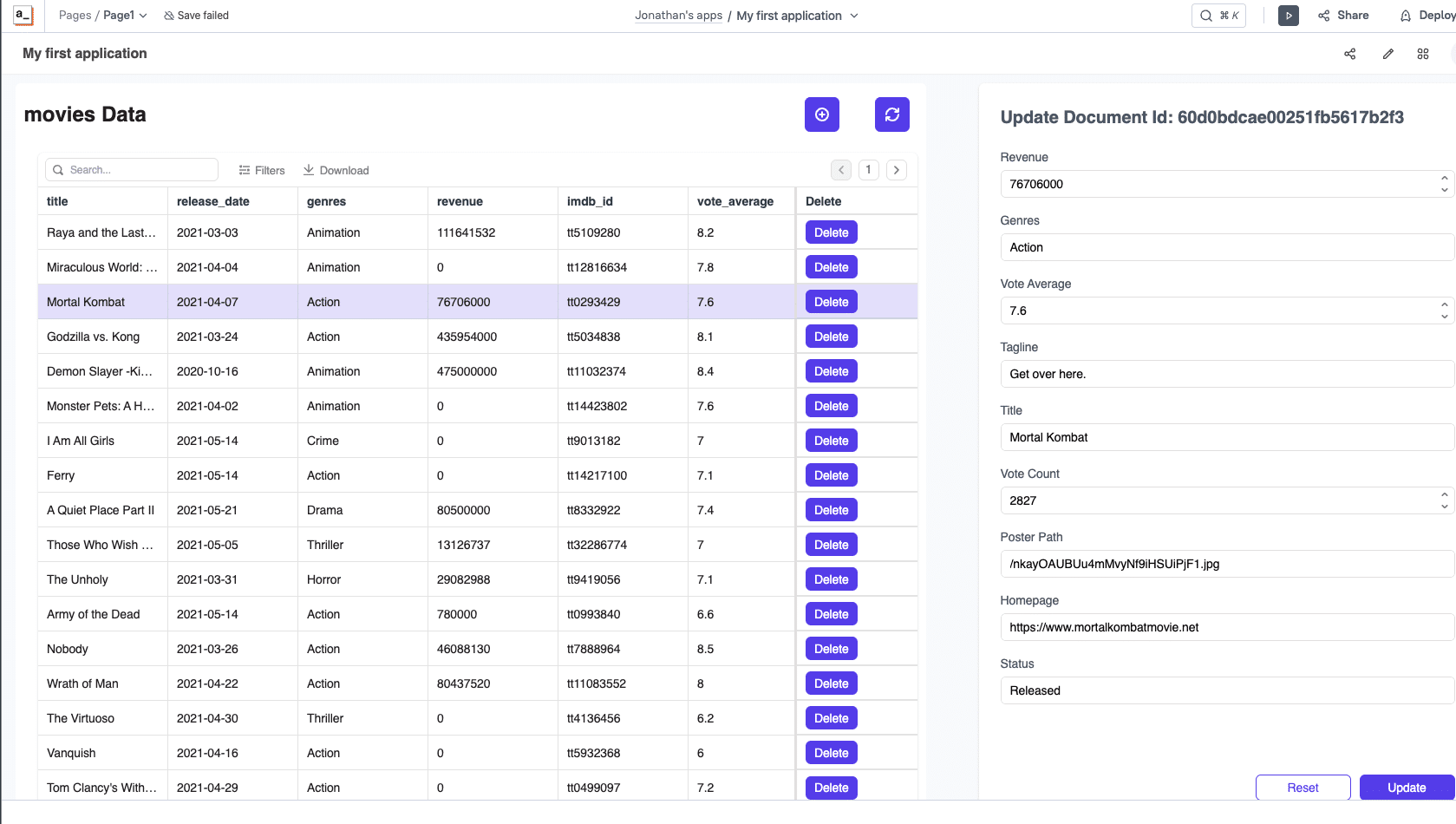This screenshot has height=824, width=1456.
Task: Click the pencil edit application icon
Action: tap(1387, 54)
